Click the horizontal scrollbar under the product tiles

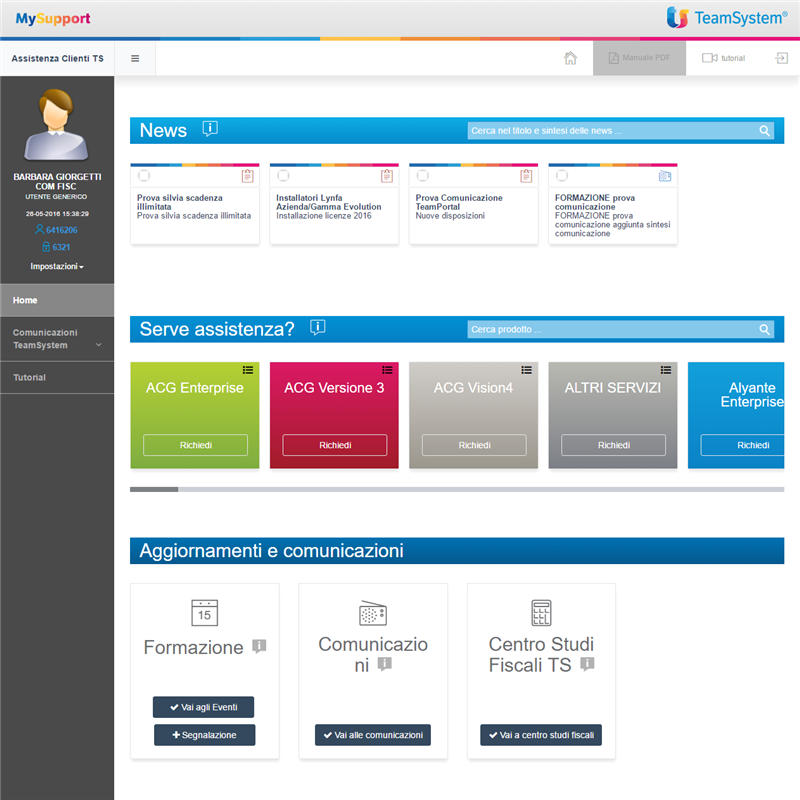pyautogui.click(x=457, y=489)
